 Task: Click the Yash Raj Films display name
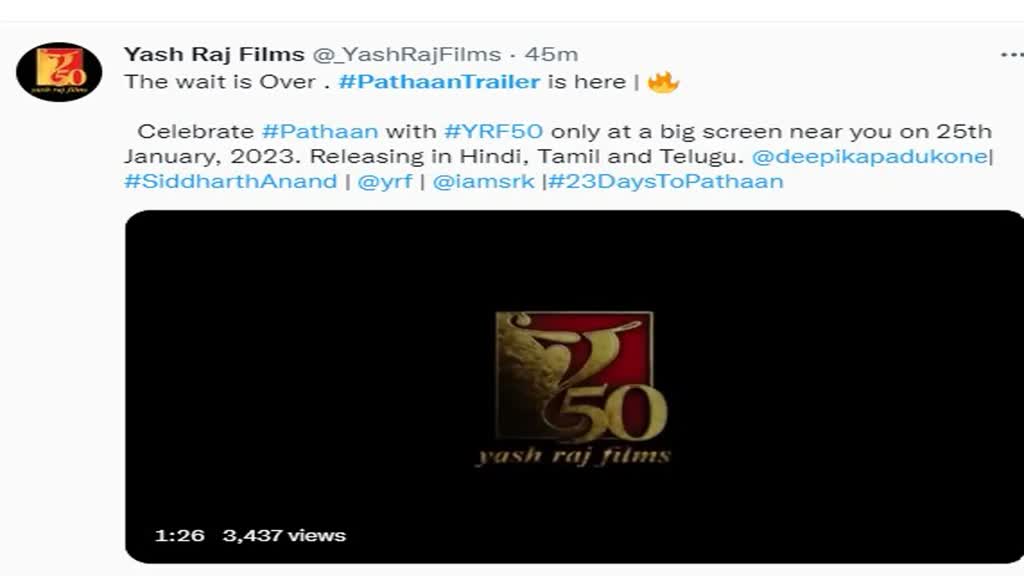[x=214, y=54]
